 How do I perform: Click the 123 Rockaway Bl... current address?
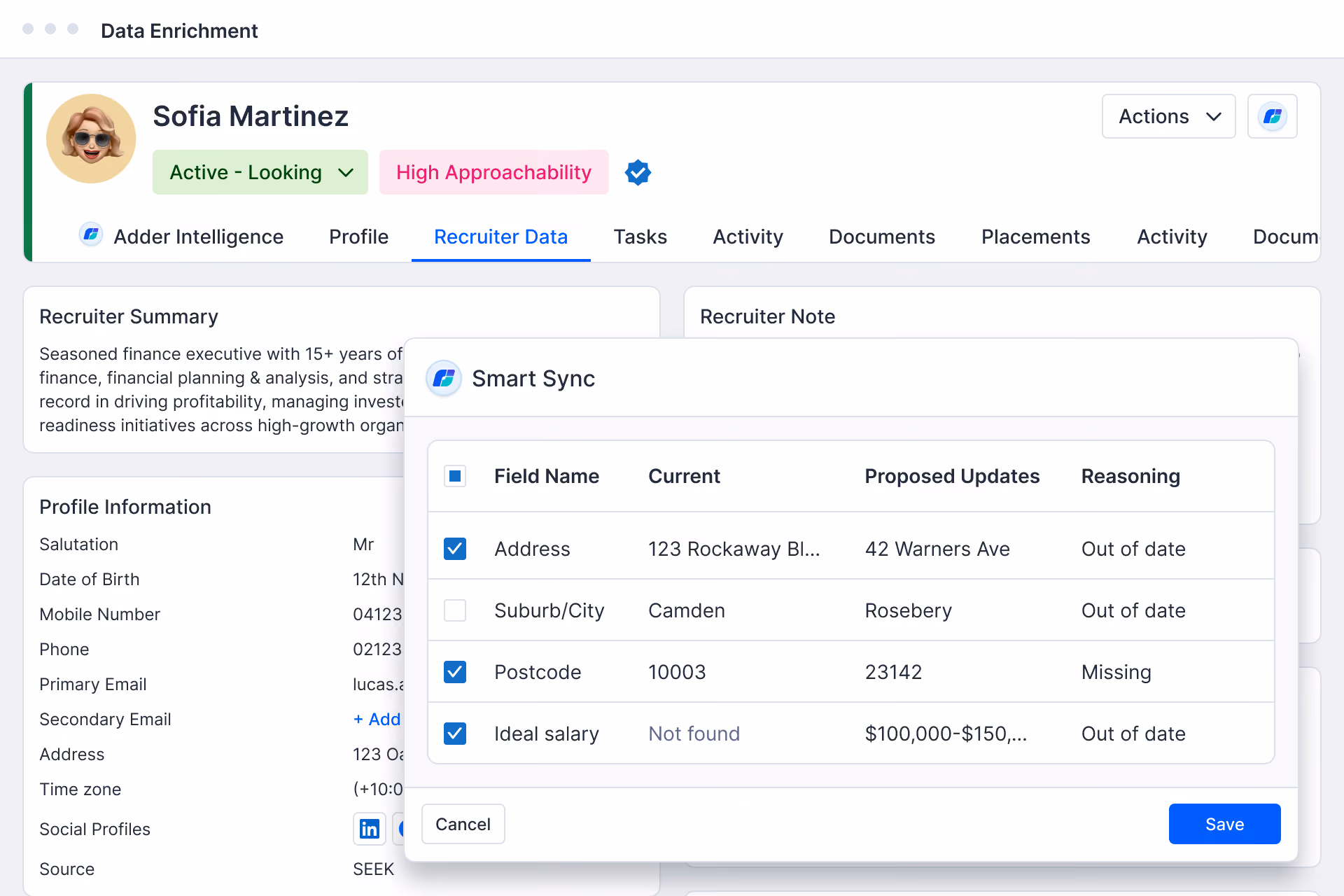[734, 549]
